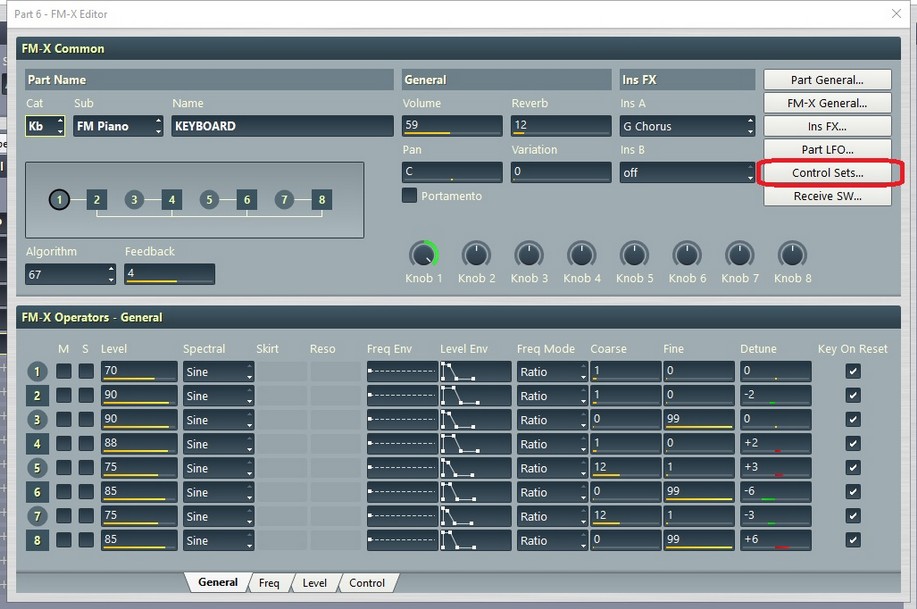Click the Knob 6 dial
Screen dimensions: 917x609
tap(687, 254)
